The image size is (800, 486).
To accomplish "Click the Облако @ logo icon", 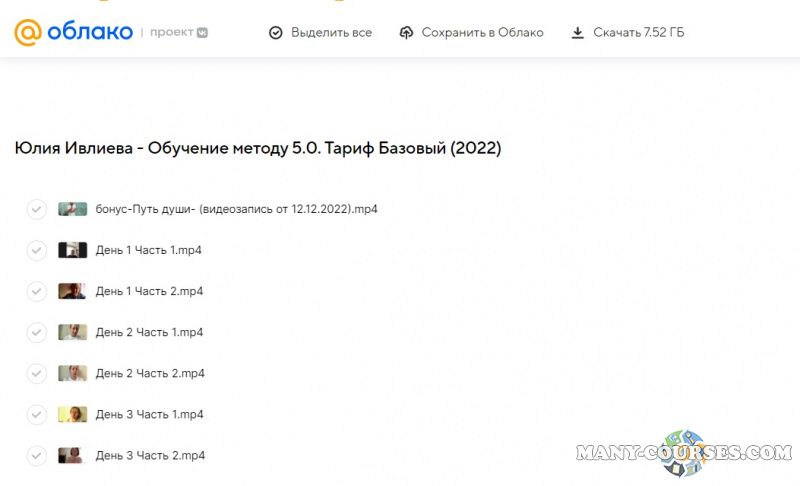I will (x=28, y=32).
